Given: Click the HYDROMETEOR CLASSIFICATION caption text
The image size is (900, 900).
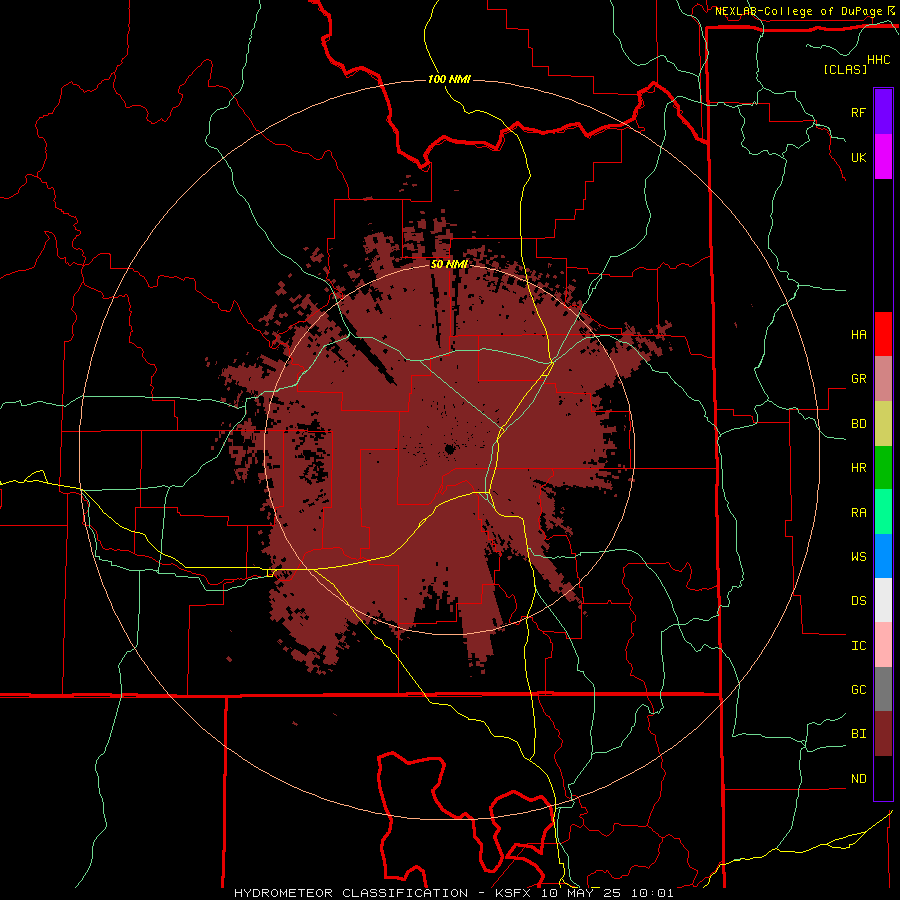Looking at the screenshot, I should 351,893.
